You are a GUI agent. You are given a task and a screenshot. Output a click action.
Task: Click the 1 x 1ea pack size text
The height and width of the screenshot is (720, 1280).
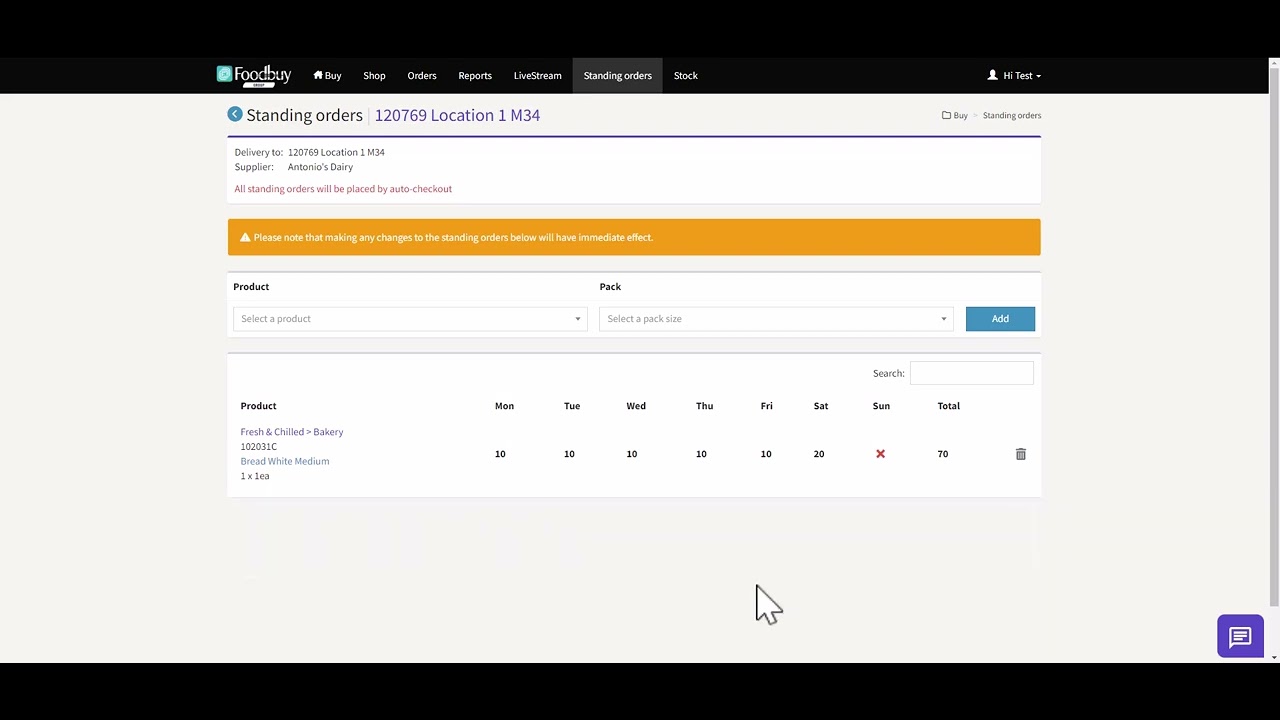[255, 476]
